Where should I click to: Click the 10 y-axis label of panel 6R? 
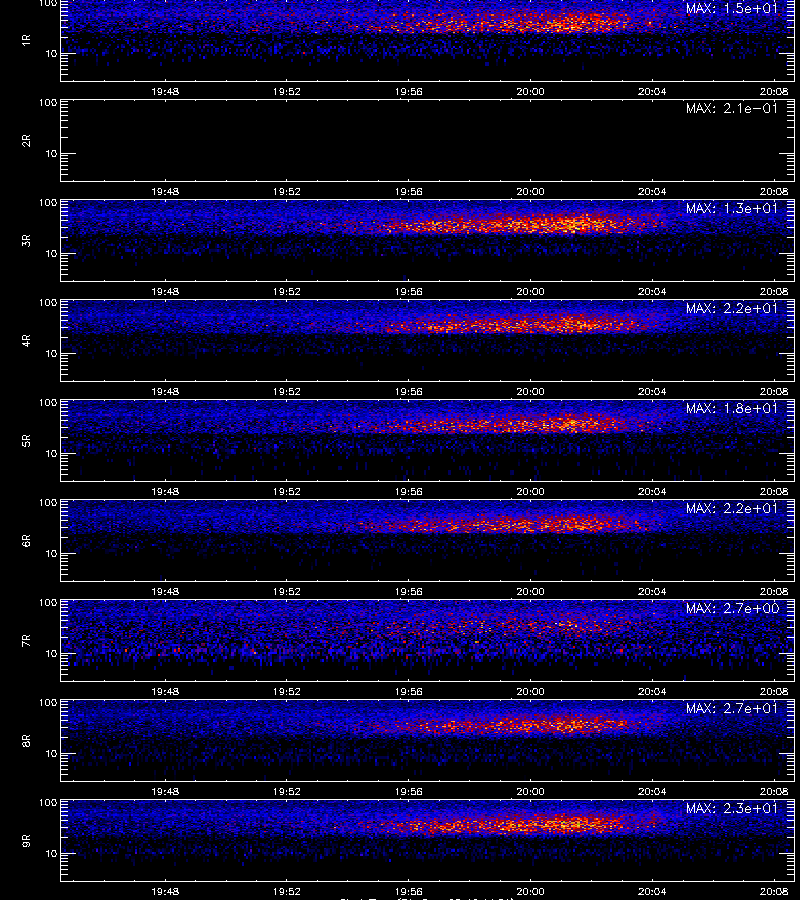click(x=51, y=553)
